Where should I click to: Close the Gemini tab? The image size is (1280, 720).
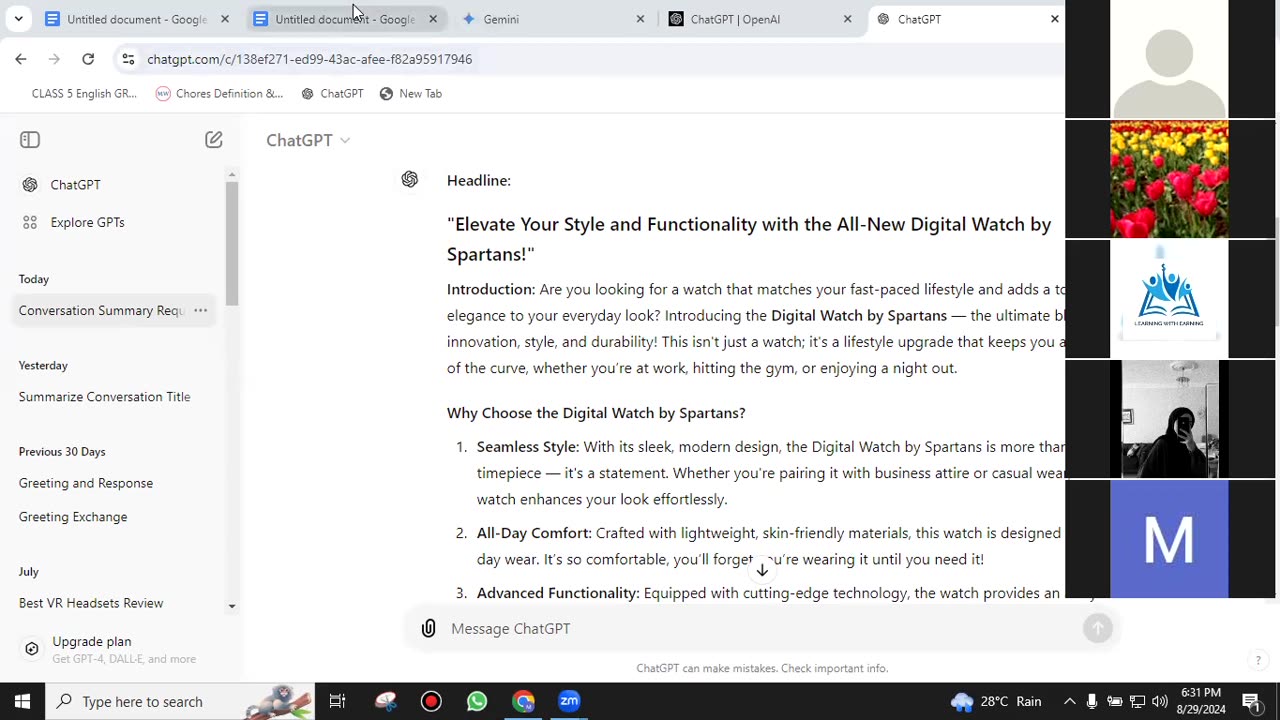click(x=640, y=19)
